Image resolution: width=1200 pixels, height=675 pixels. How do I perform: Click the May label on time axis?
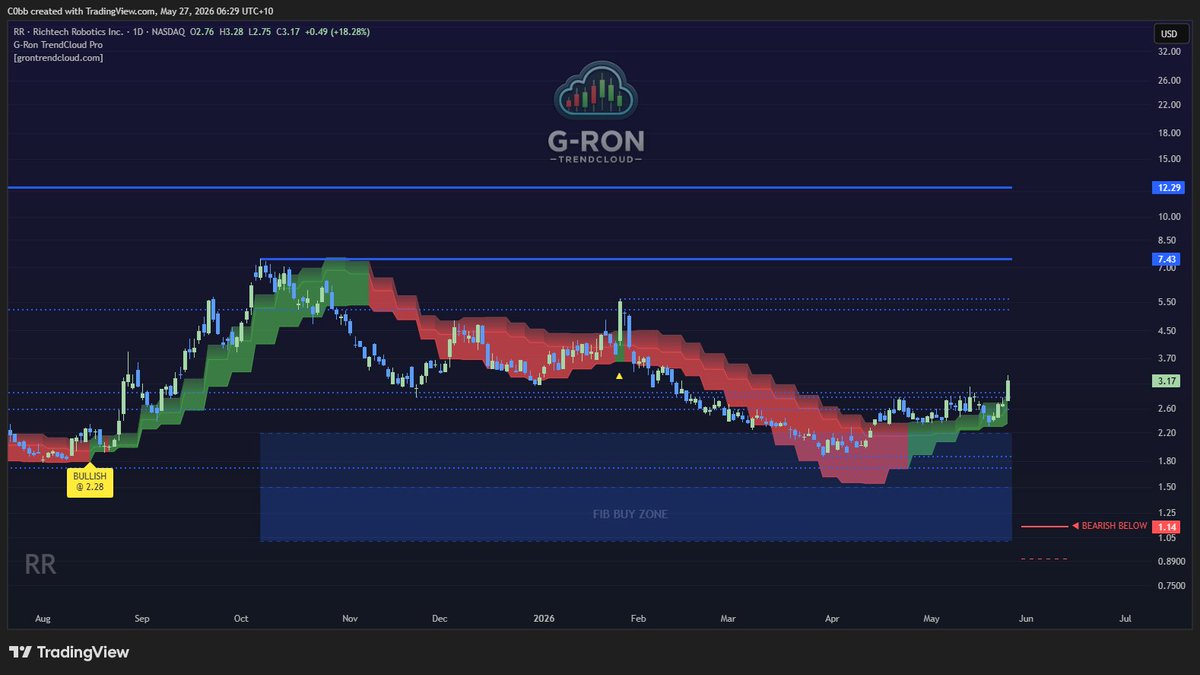[x=932, y=619]
